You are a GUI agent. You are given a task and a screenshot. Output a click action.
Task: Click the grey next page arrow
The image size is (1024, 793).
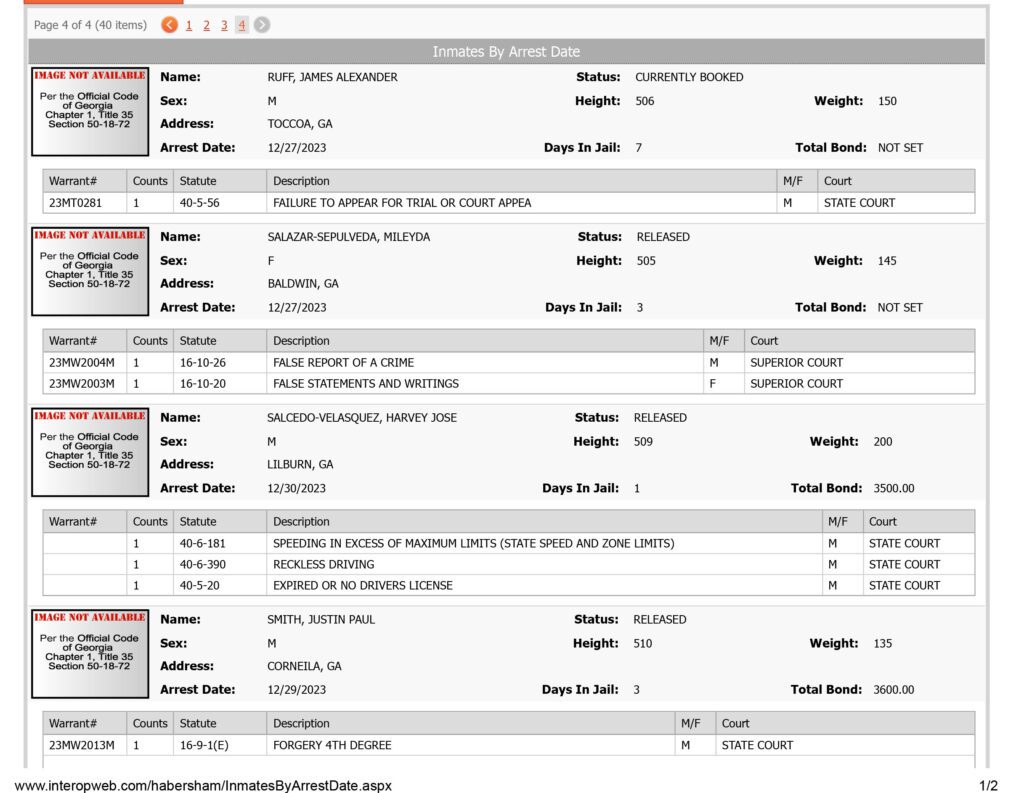point(262,25)
